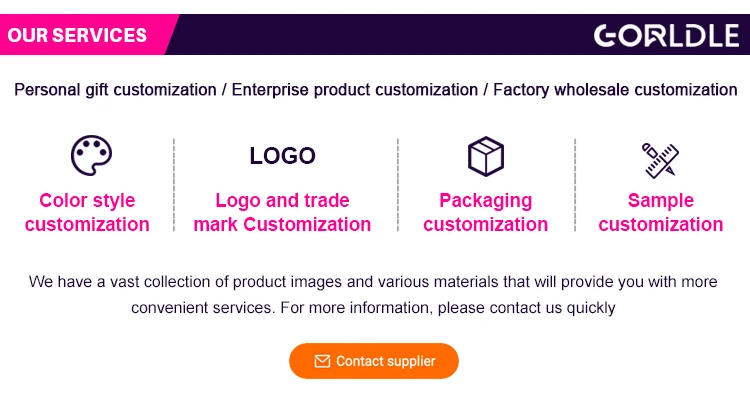Viewport: 750px width, 401px height.
Task: Click the Contact supplier button
Action: coord(374,361)
